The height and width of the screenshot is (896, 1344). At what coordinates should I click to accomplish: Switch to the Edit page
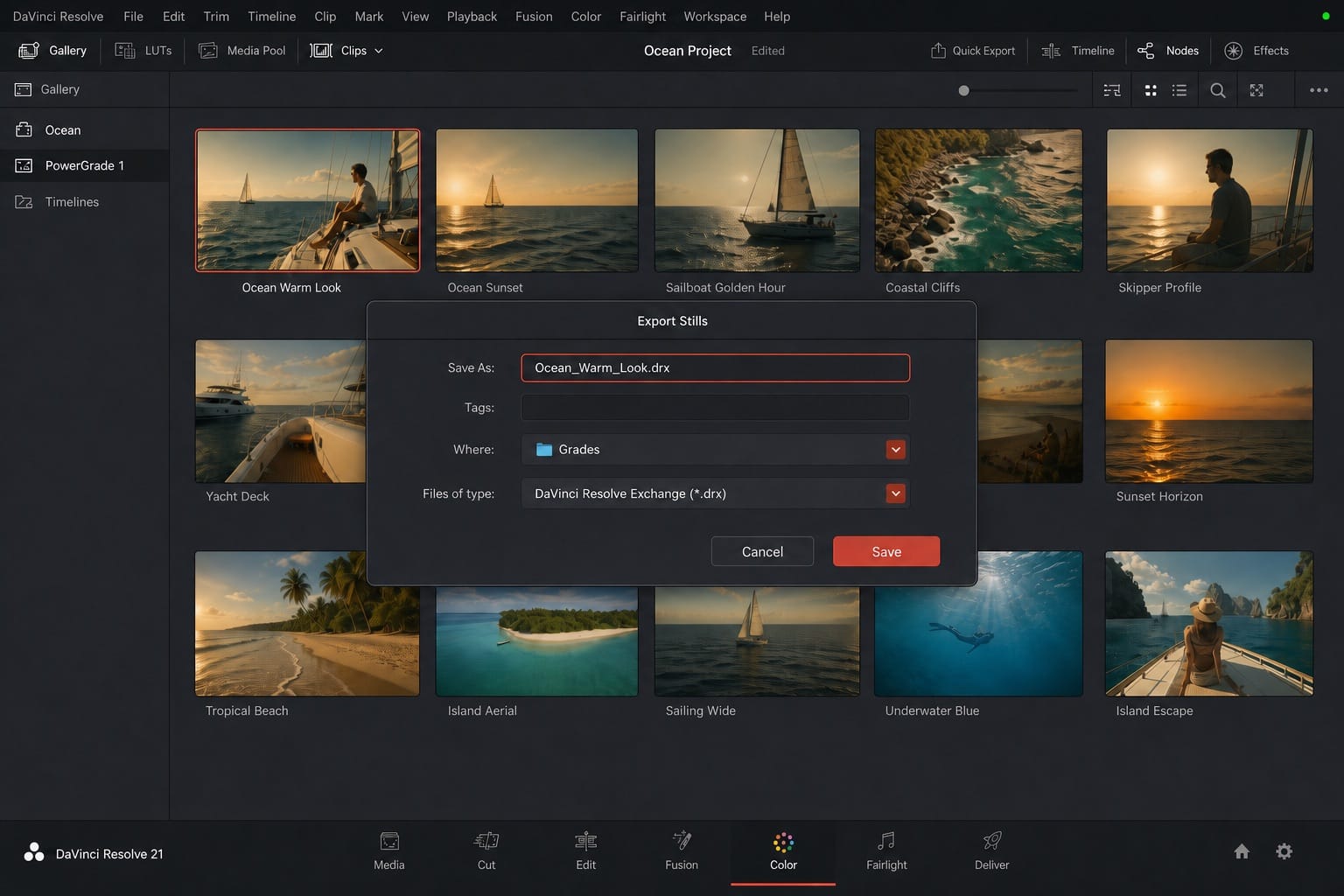pos(585,851)
